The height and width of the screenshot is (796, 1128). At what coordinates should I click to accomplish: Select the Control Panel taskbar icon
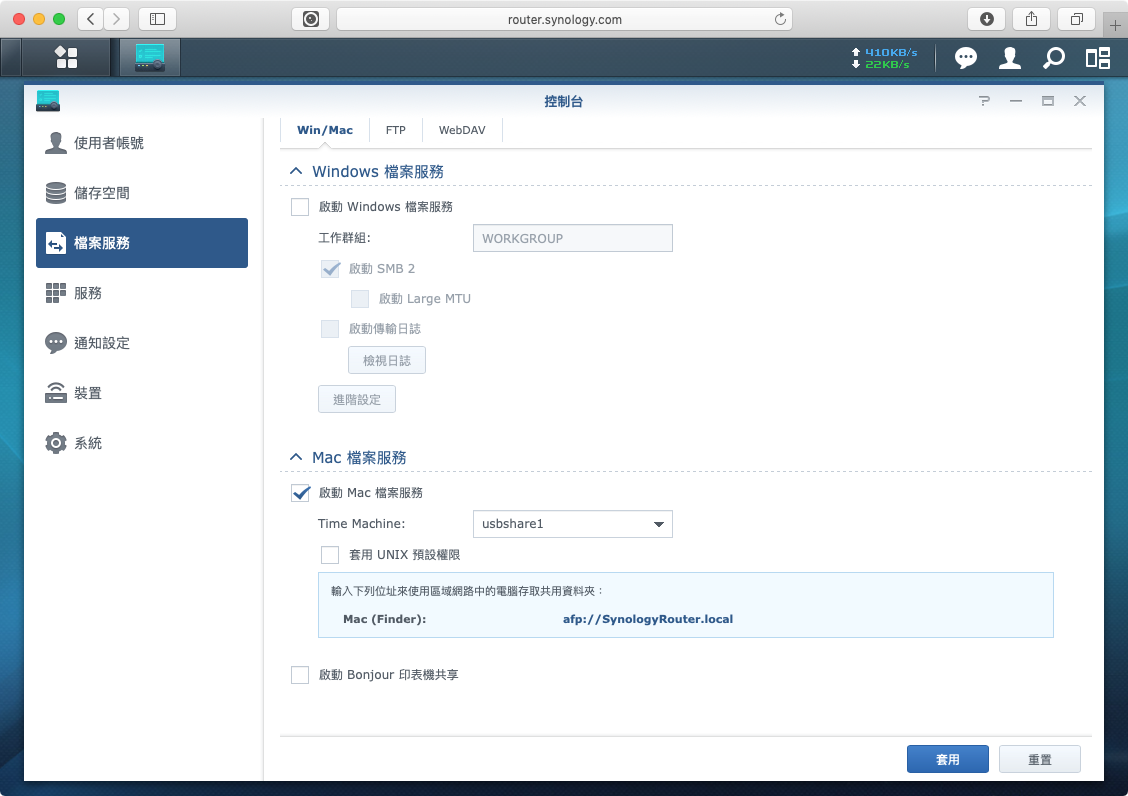pyautogui.click(x=150, y=58)
